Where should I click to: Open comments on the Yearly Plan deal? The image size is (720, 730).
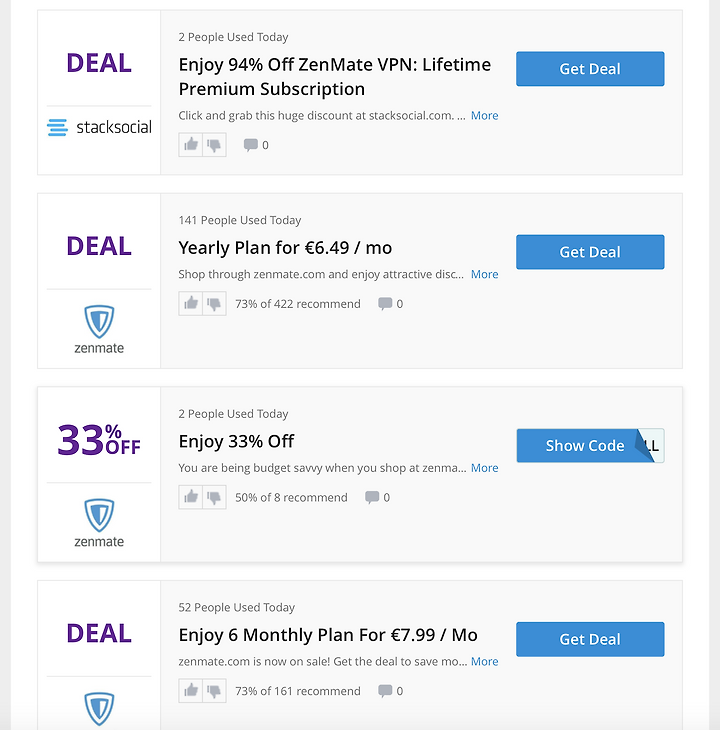(390, 304)
